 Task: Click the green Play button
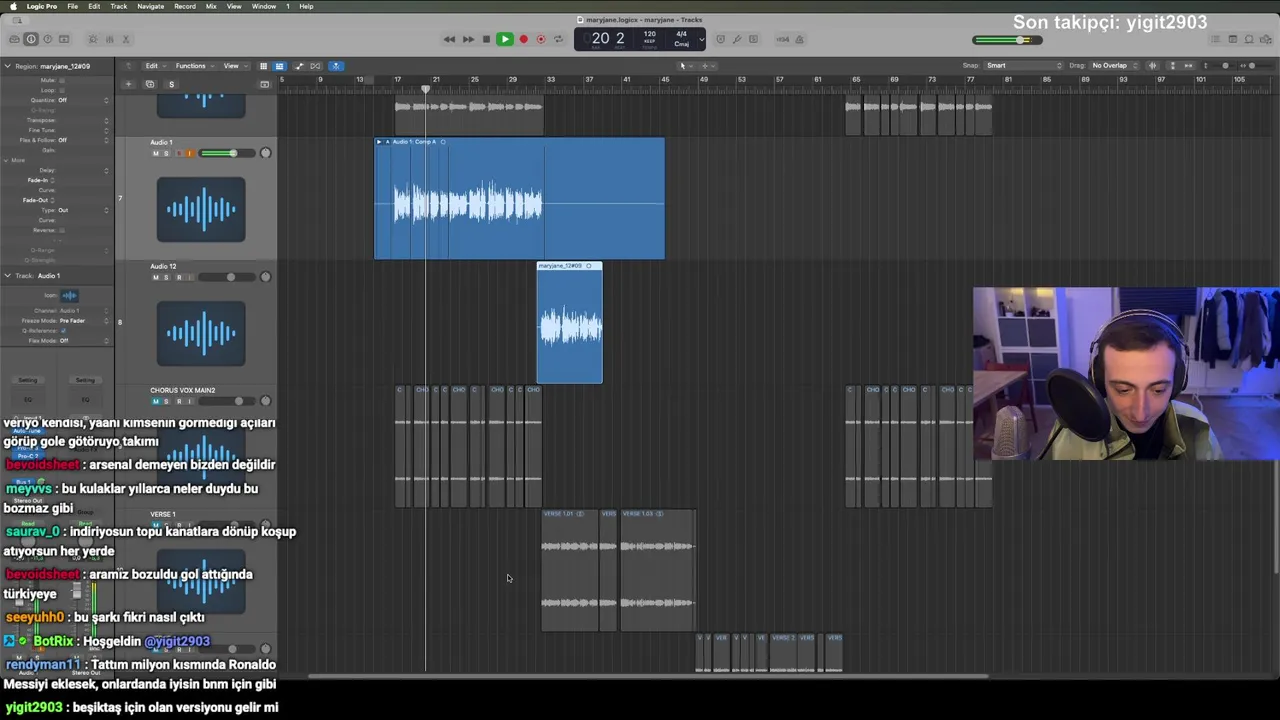[504, 39]
